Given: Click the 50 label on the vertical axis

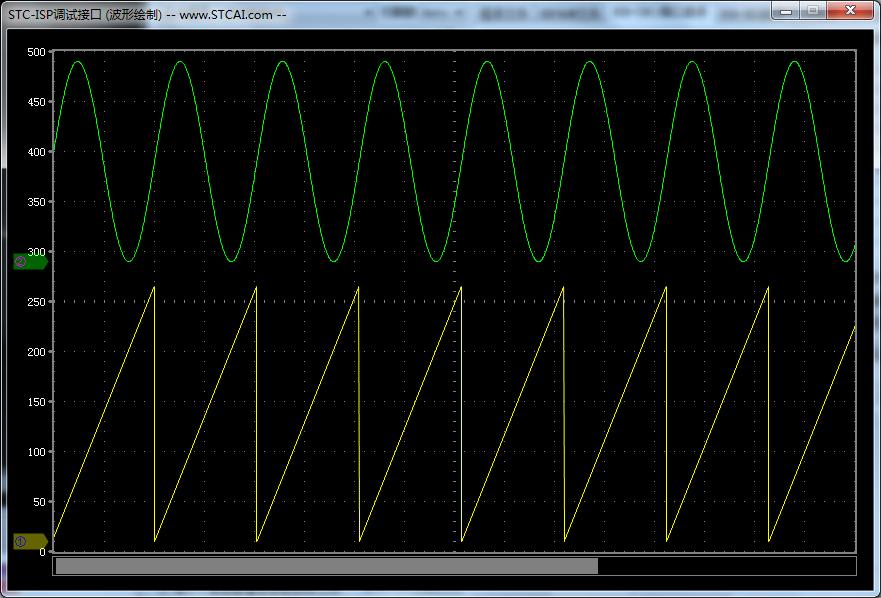Looking at the screenshot, I should 39,502.
